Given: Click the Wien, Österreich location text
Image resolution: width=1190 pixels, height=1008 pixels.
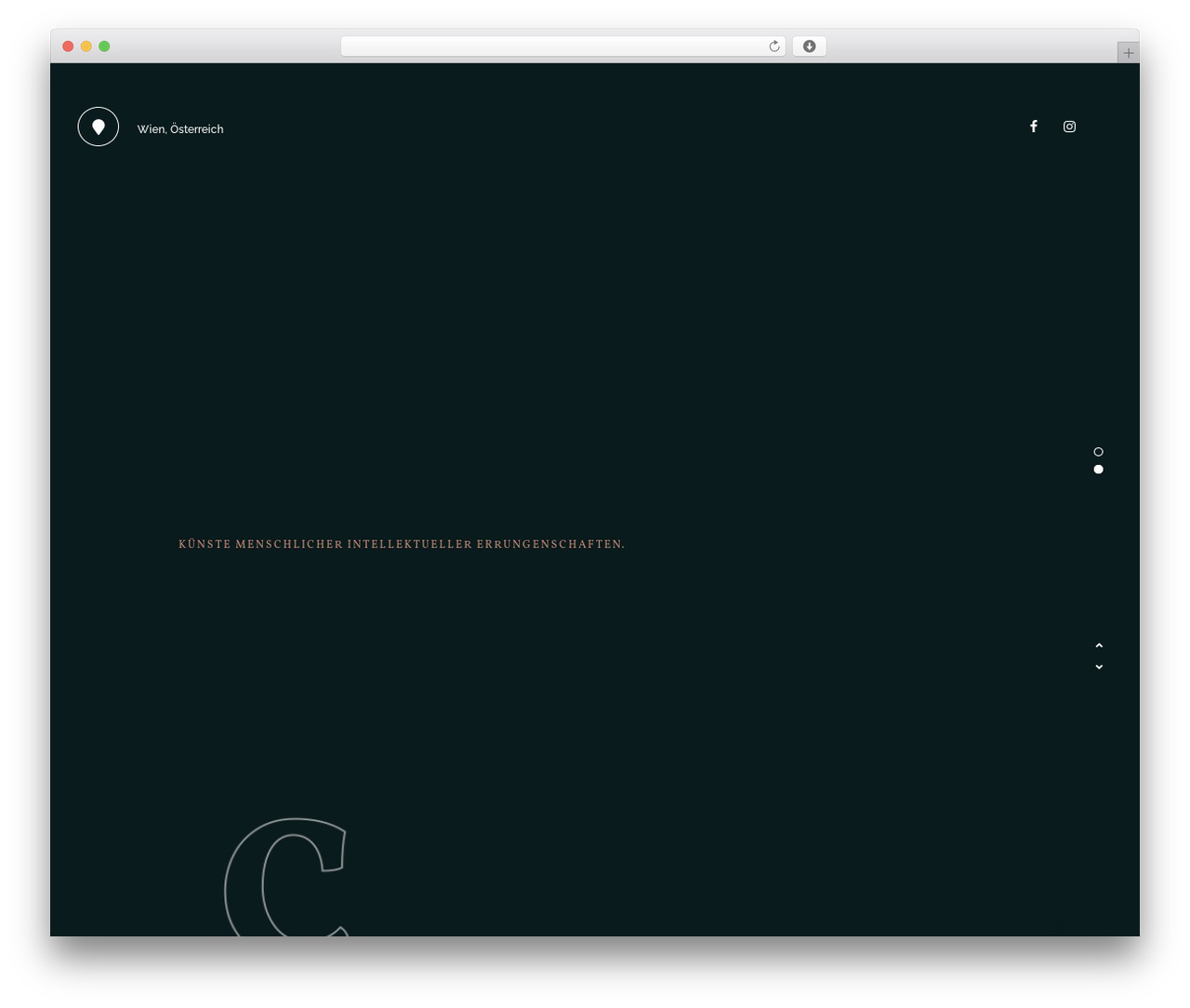Looking at the screenshot, I should 180,129.
